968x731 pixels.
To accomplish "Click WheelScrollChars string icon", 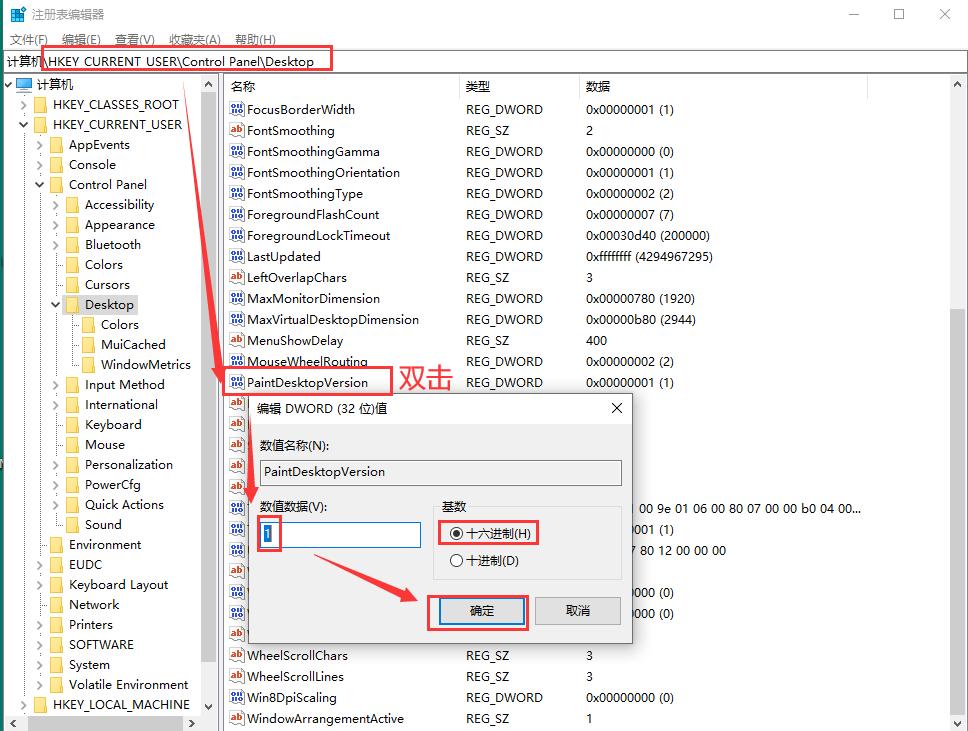I will (236, 656).
